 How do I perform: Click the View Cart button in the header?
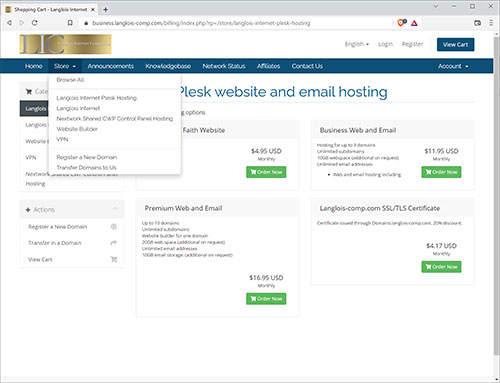(455, 44)
